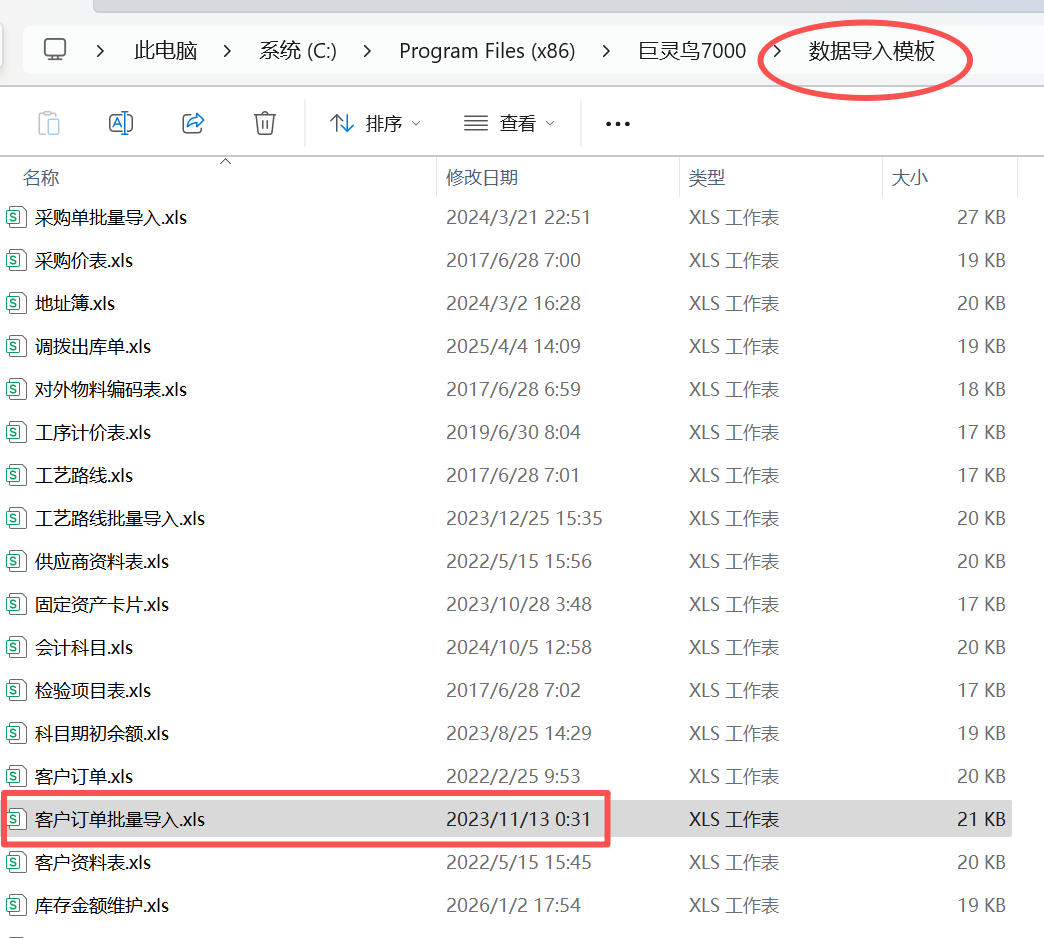Screen dimensions: 1044x938
Task: Go to Program Files (x86) breadcrumb
Action: pyautogui.click(x=487, y=51)
